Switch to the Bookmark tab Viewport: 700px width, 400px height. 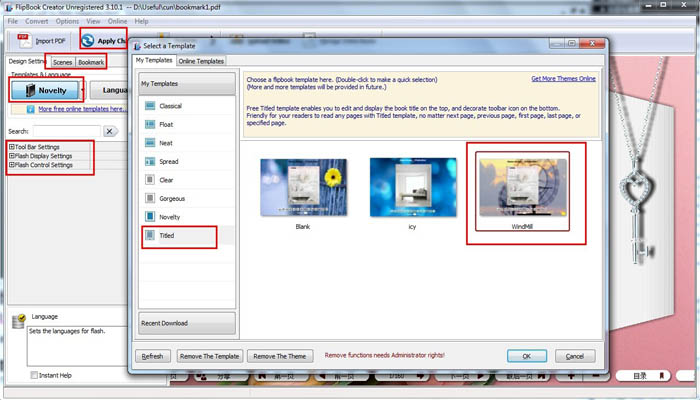pos(91,62)
